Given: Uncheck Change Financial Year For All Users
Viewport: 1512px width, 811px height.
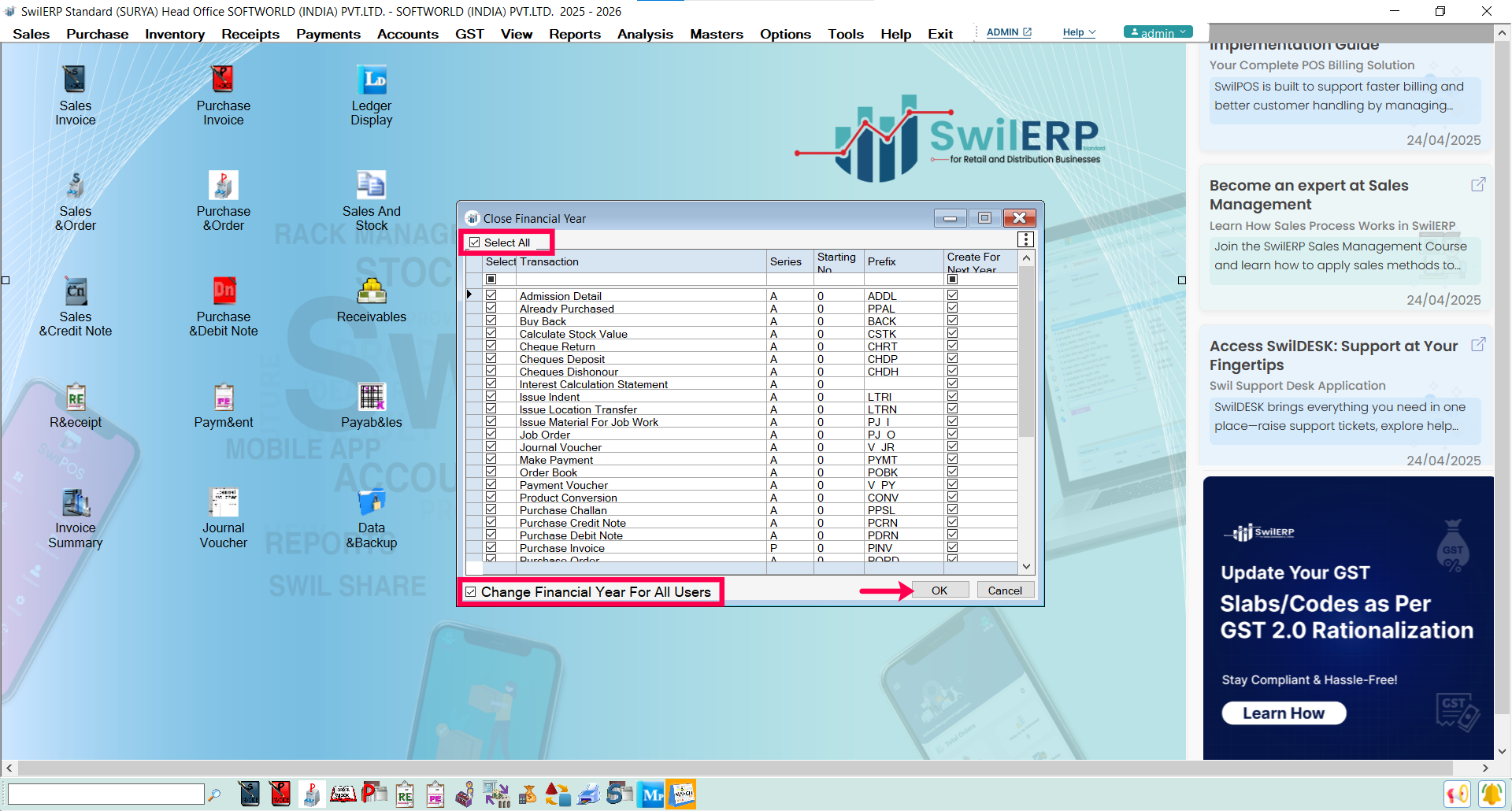Looking at the screenshot, I should point(471,592).
